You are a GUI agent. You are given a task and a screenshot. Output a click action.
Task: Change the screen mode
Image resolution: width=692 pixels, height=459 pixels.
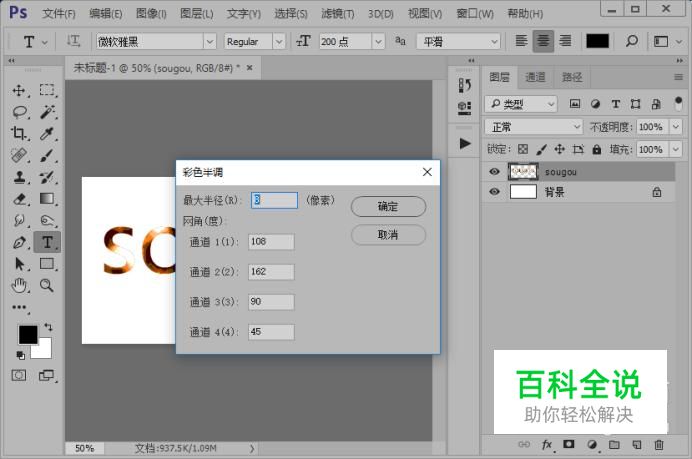[47, 376]
